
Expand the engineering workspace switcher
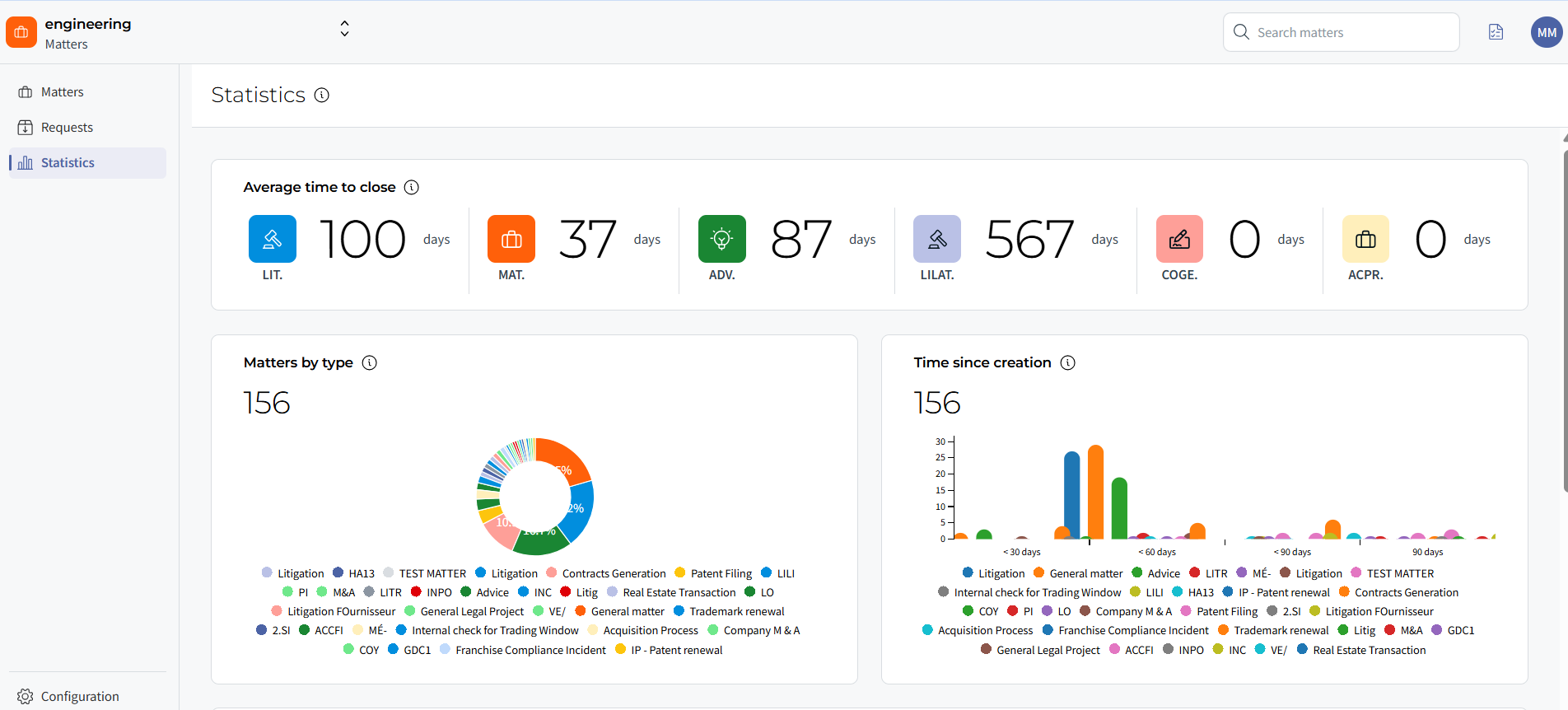(344, 29)
